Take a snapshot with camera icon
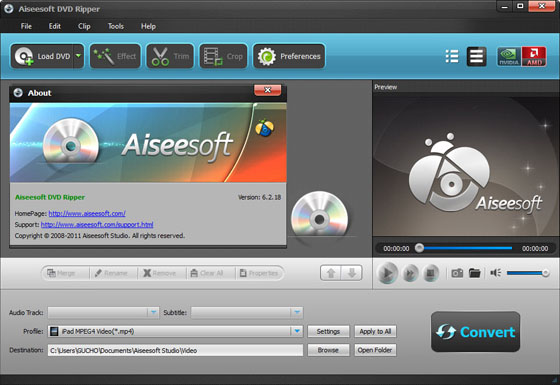 [457, 273]
